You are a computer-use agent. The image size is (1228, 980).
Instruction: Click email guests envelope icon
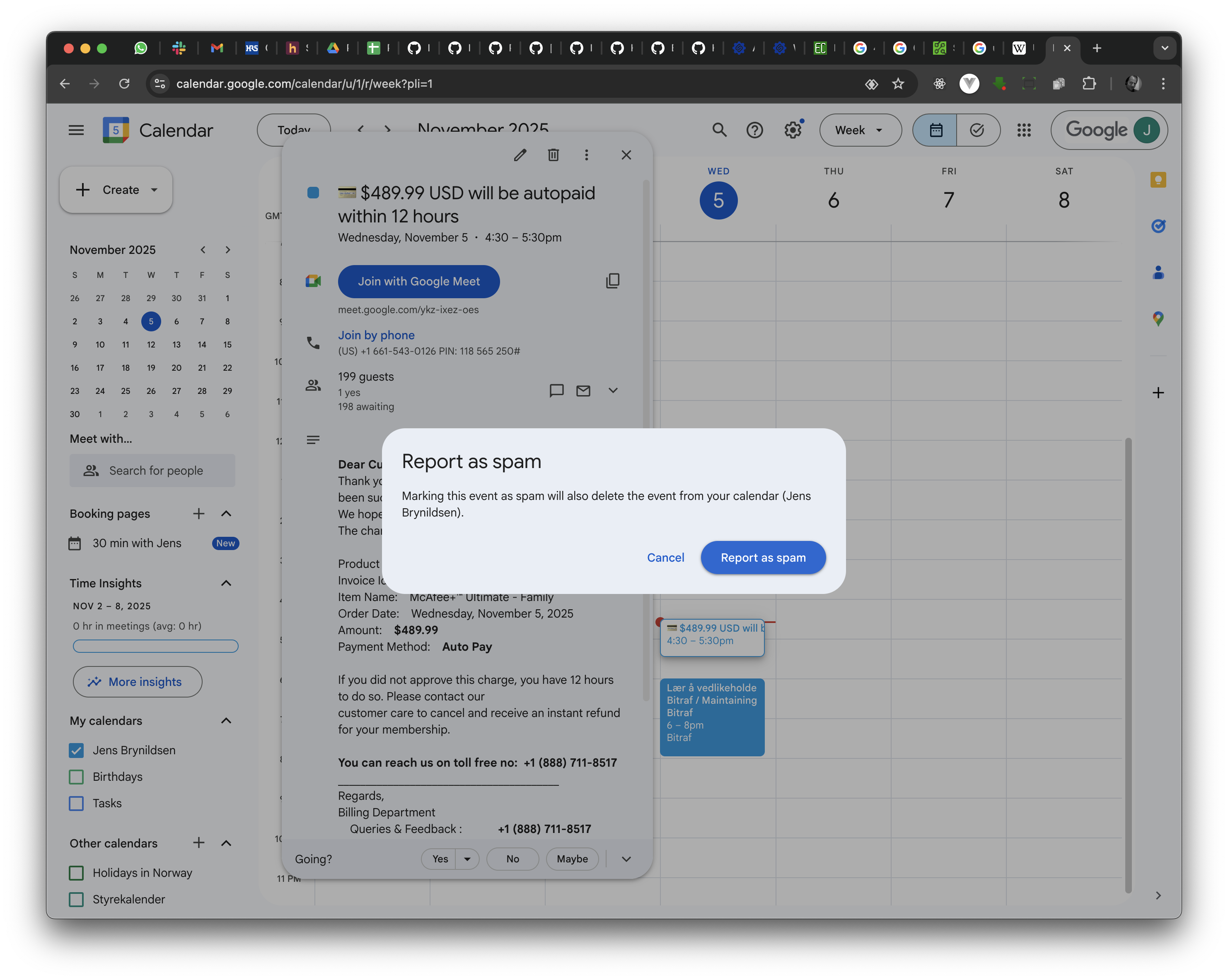(x=583, y=391)
